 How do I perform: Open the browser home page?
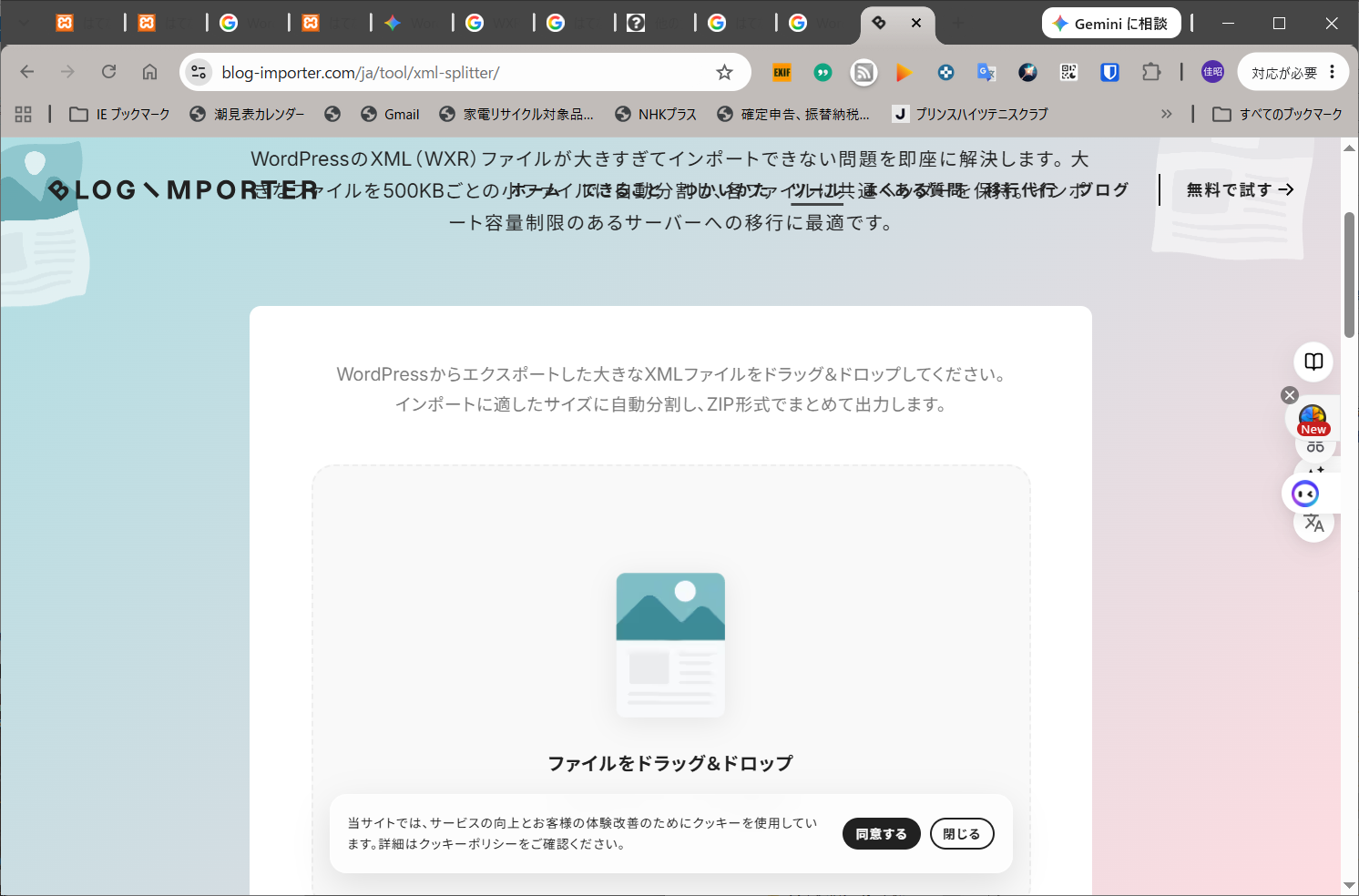(149, 72)
